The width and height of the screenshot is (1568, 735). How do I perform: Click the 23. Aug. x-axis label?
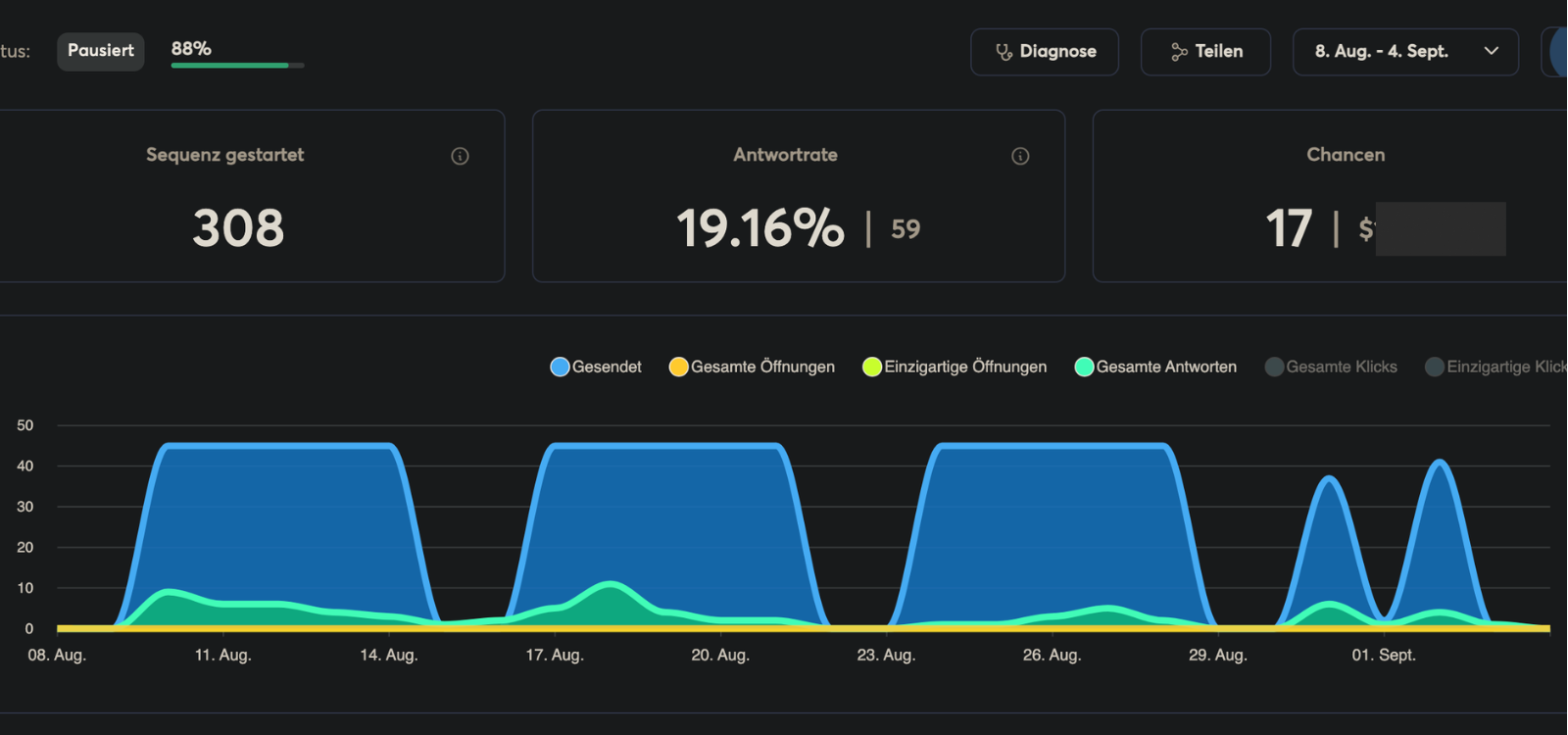click(886, 655)
